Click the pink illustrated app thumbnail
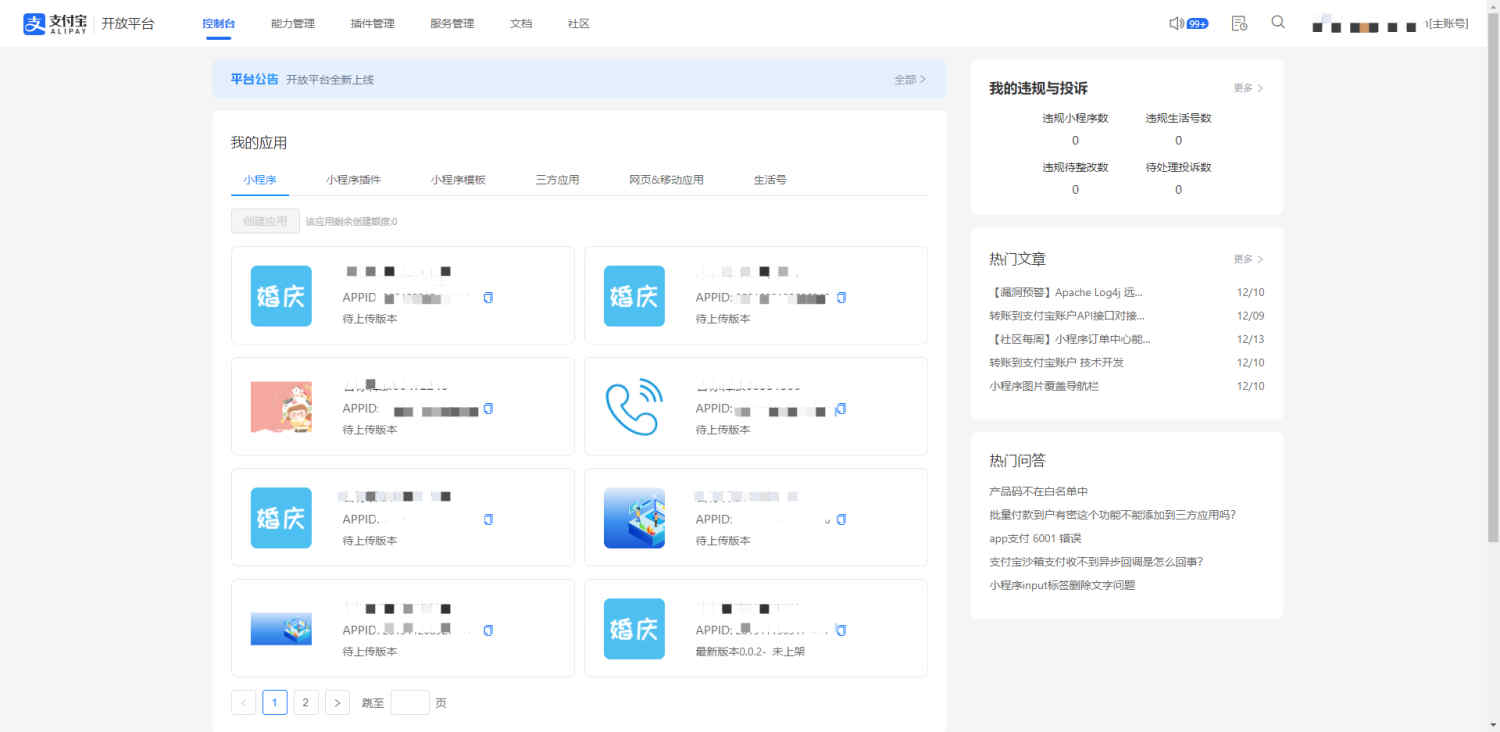Viewport: 1500px width, 732px height. click(281, 406)
